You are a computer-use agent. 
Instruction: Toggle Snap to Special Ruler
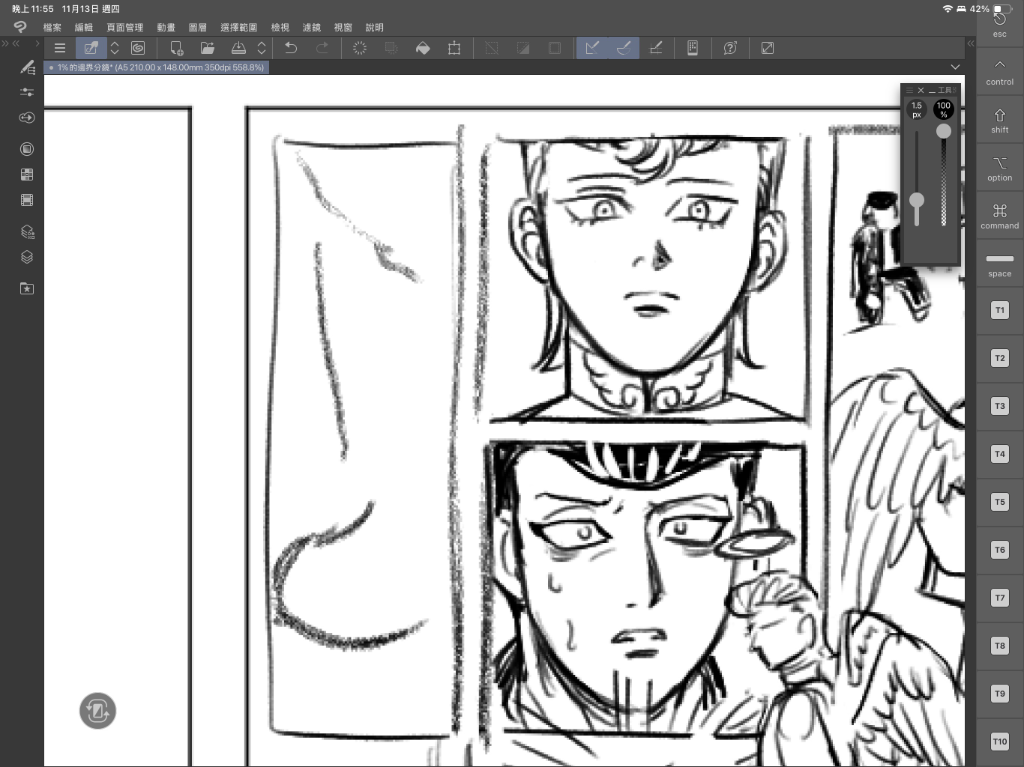click(x=623, y=48)
